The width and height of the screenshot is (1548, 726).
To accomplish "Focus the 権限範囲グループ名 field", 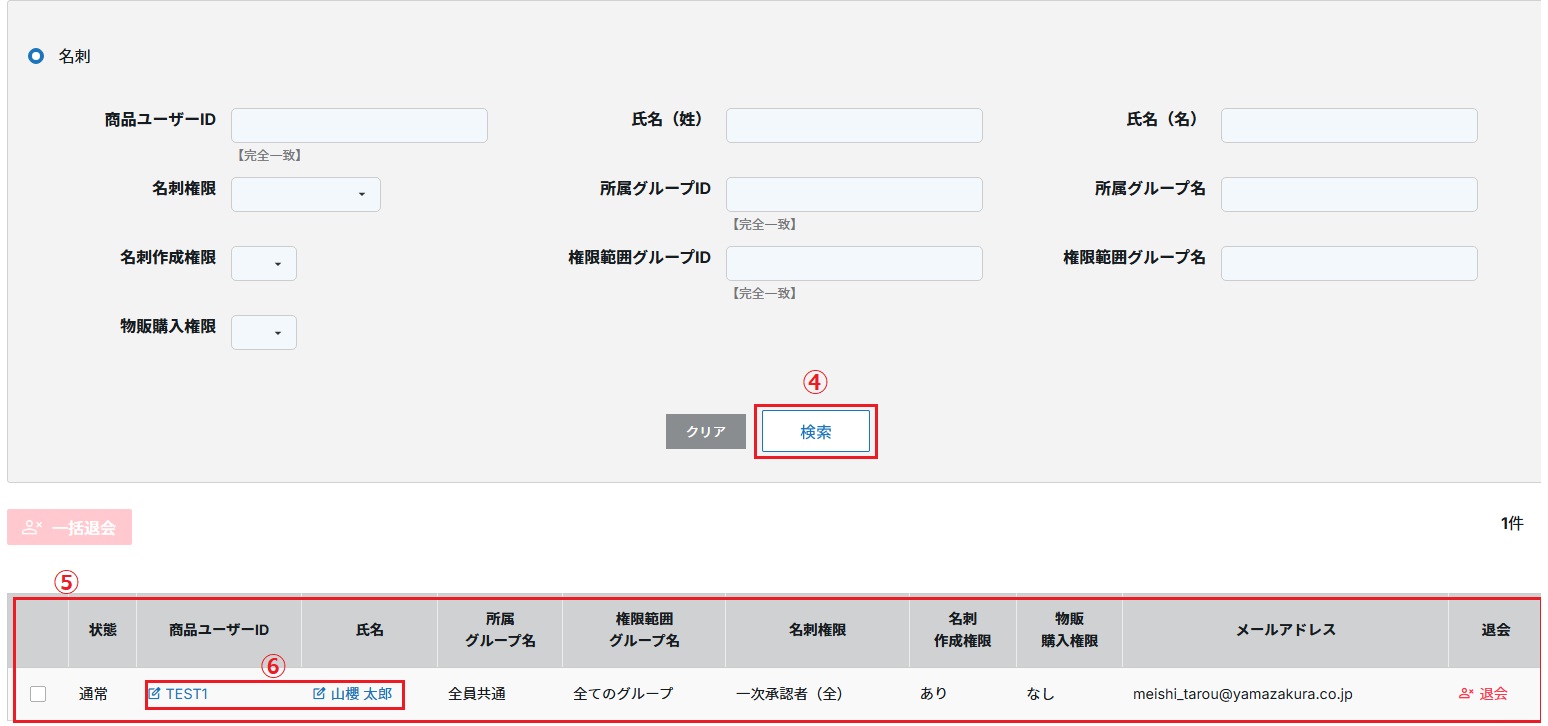I will 1349,263.
